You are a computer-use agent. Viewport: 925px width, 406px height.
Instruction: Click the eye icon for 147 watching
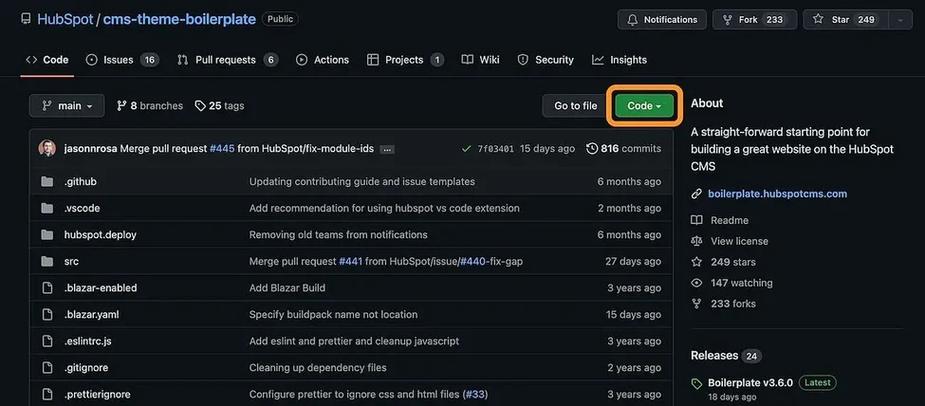coord(697,283)
